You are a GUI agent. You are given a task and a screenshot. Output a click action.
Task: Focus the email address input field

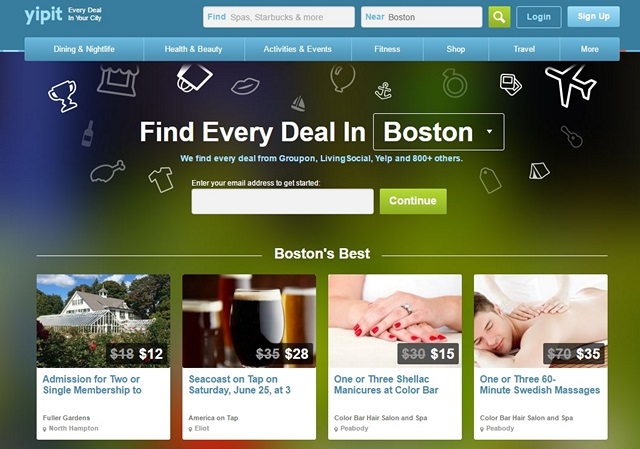pos(282,201)
